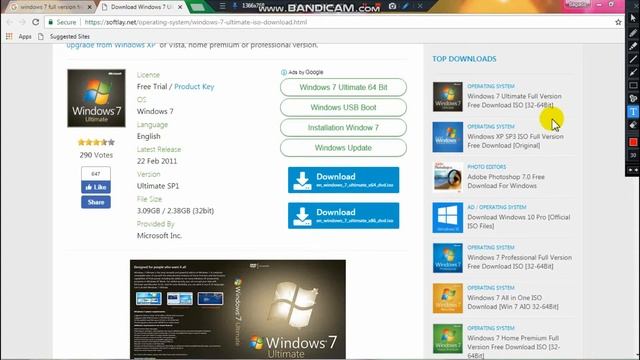
Task: Click 'Installation Window 7' ad button
Action: (x=343, y=128)
